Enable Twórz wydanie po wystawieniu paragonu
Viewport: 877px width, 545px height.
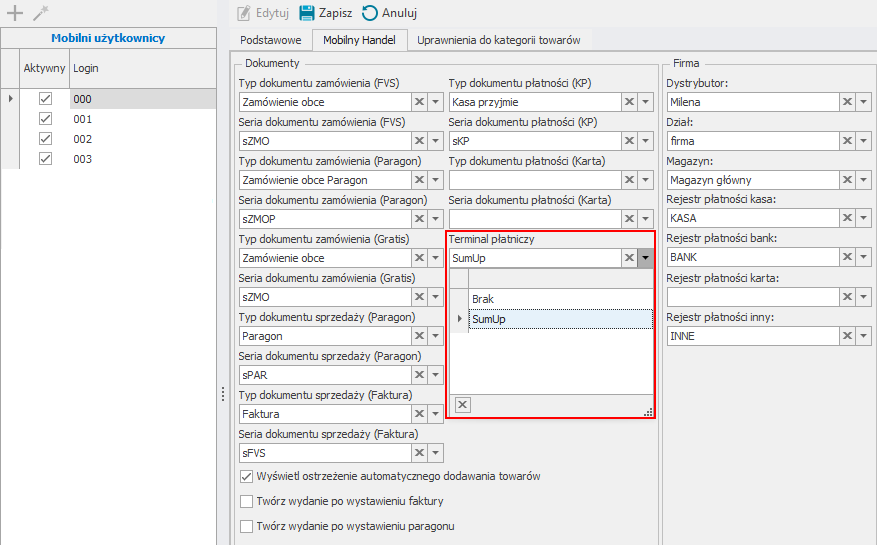(x=247, y=526)
